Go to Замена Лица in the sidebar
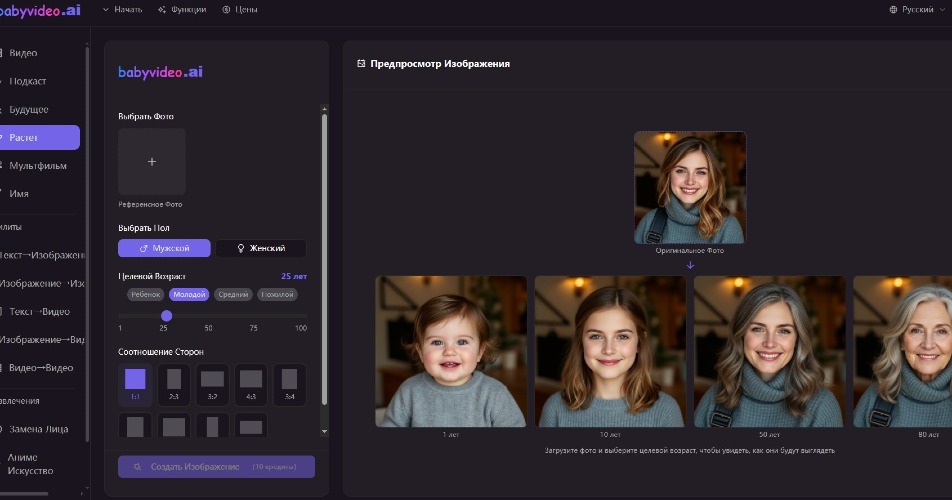Image resolution: width=952 pixels, height=500 pixels. [x=40, y=429]
